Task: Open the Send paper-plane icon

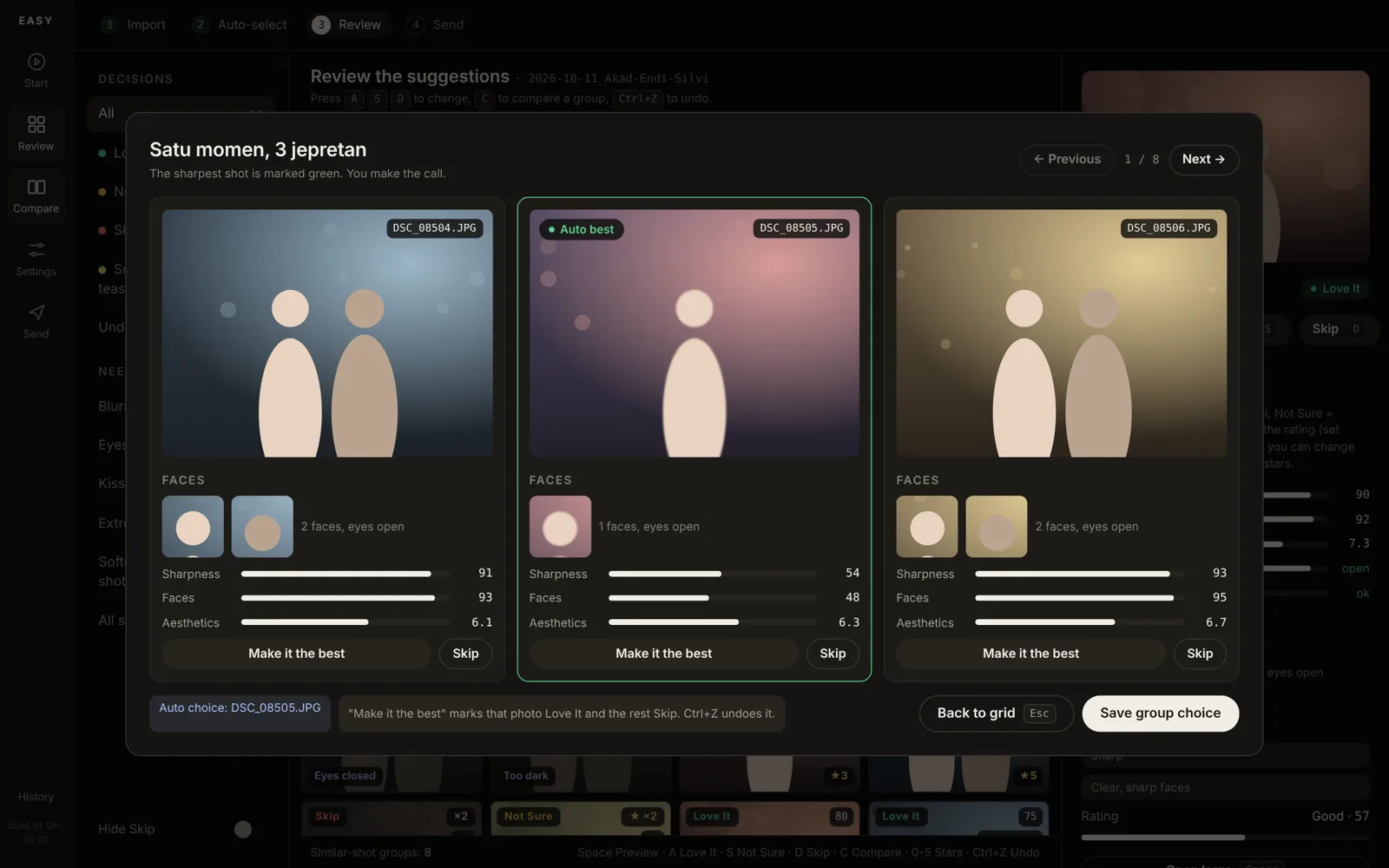Action: click(x=36, y=321)
